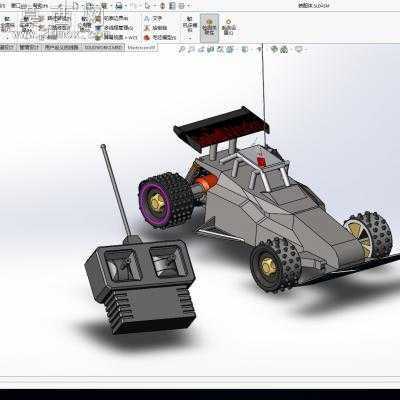Click the Print icon in top toolbar

click(119, 6)
